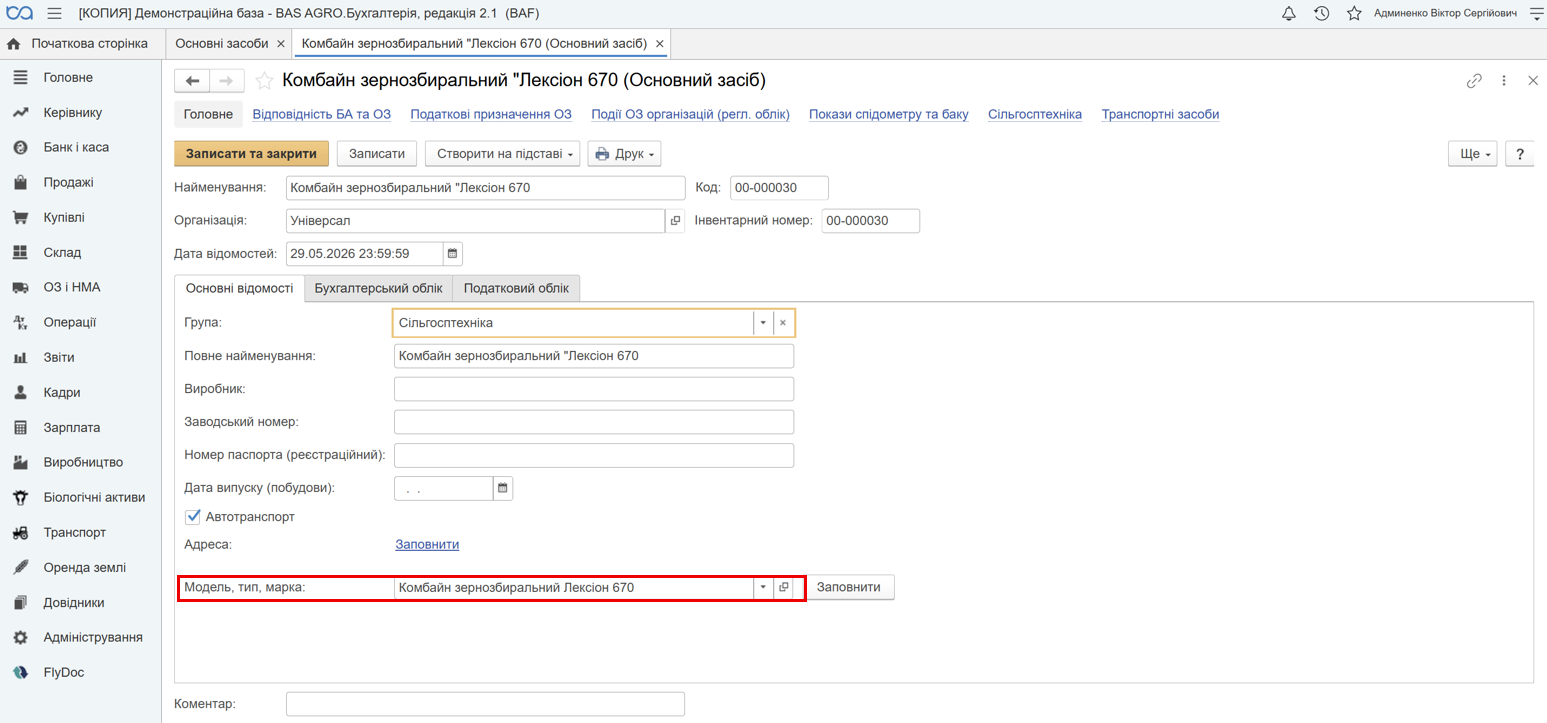Navigate back with the left arrow
1547x723 pixels.
[192, 81]
